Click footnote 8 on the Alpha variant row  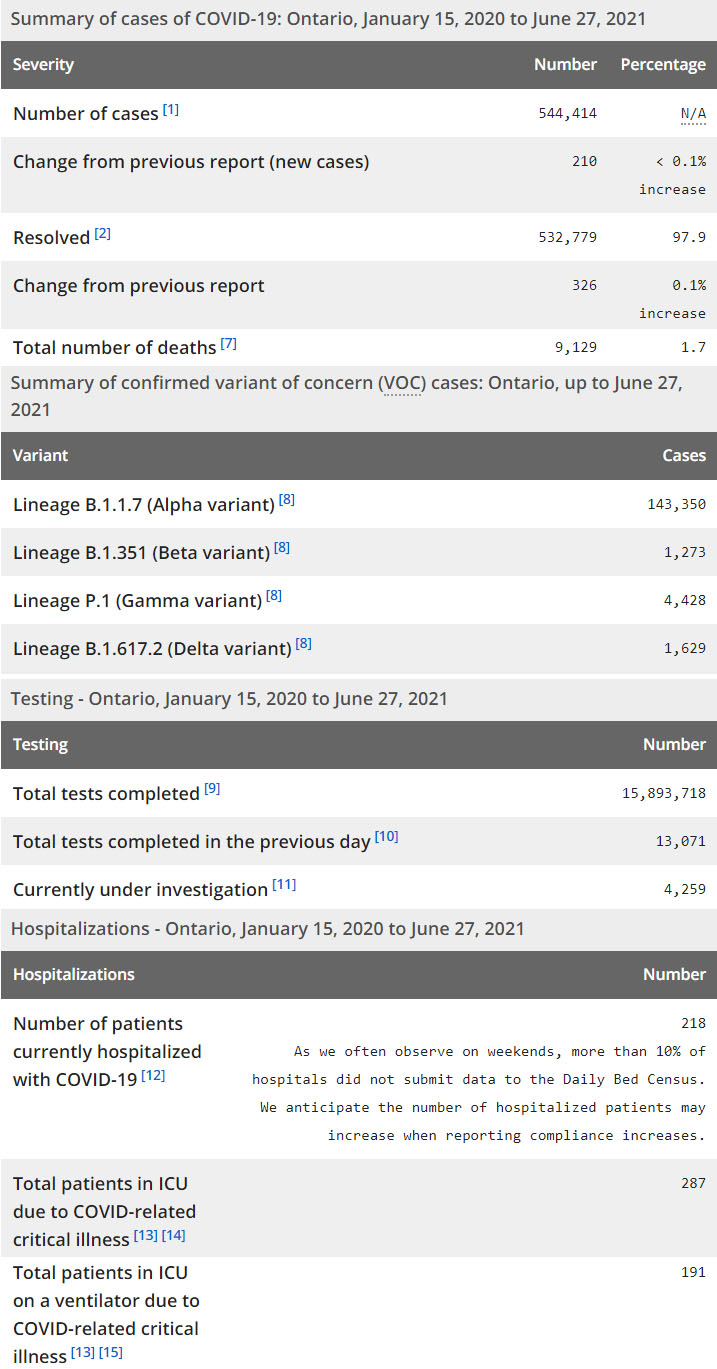(x=287, y=500)
